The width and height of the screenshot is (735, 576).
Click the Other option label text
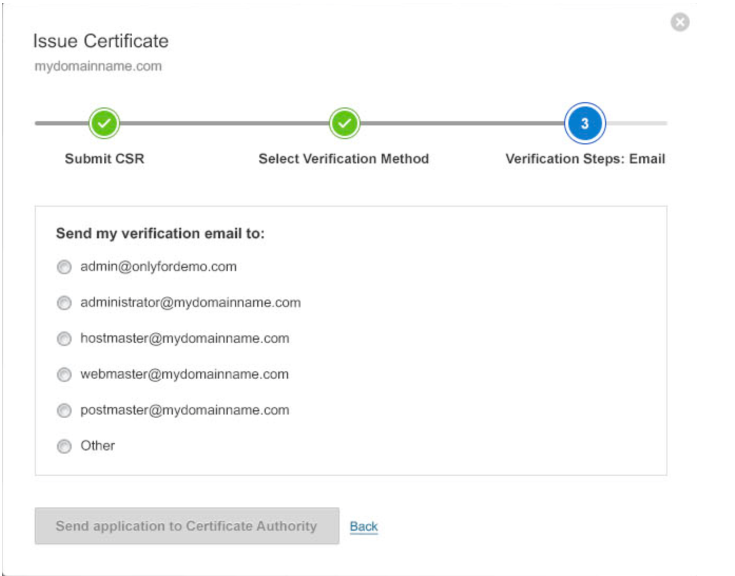tap(98, 446)
